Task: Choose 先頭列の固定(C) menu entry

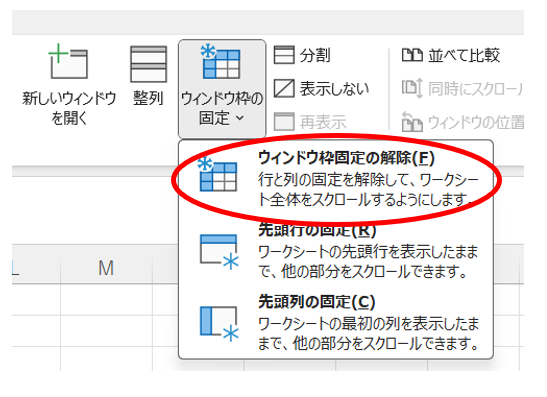Action: 336,323
